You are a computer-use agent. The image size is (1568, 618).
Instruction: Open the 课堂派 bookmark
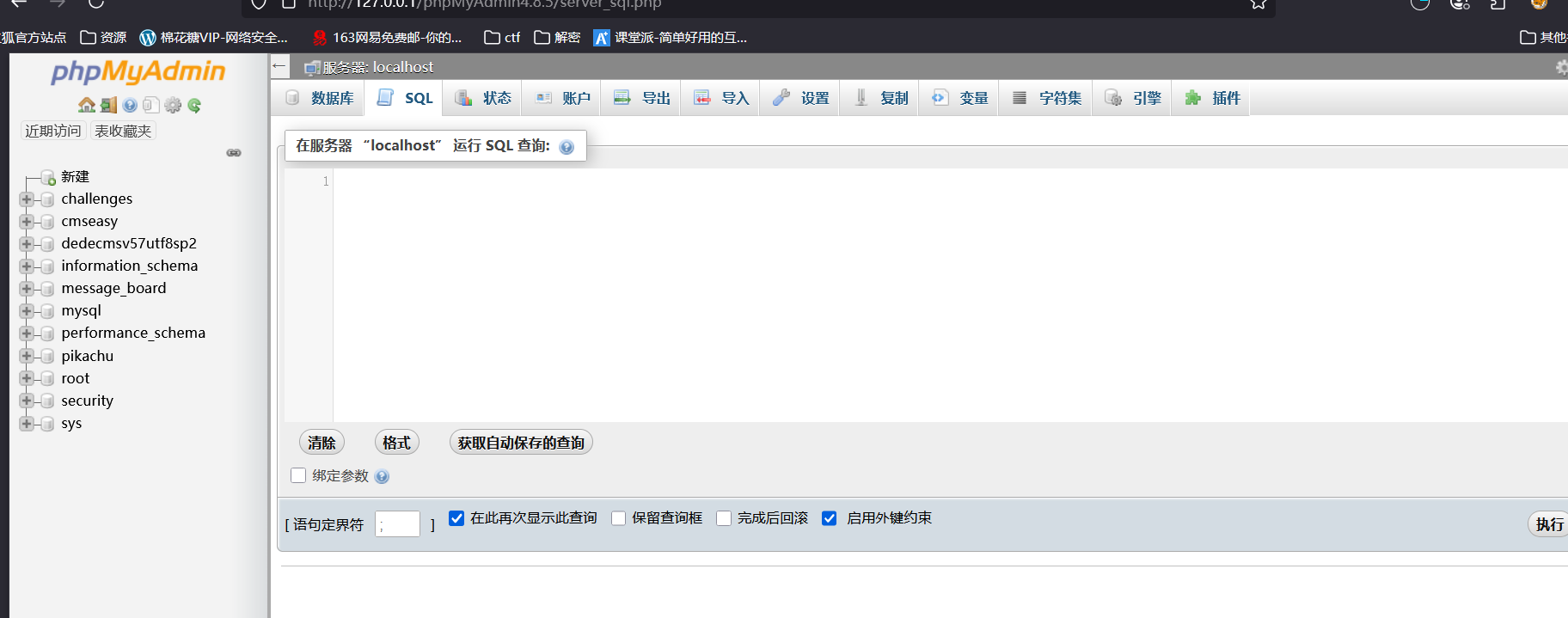point(671,37)
